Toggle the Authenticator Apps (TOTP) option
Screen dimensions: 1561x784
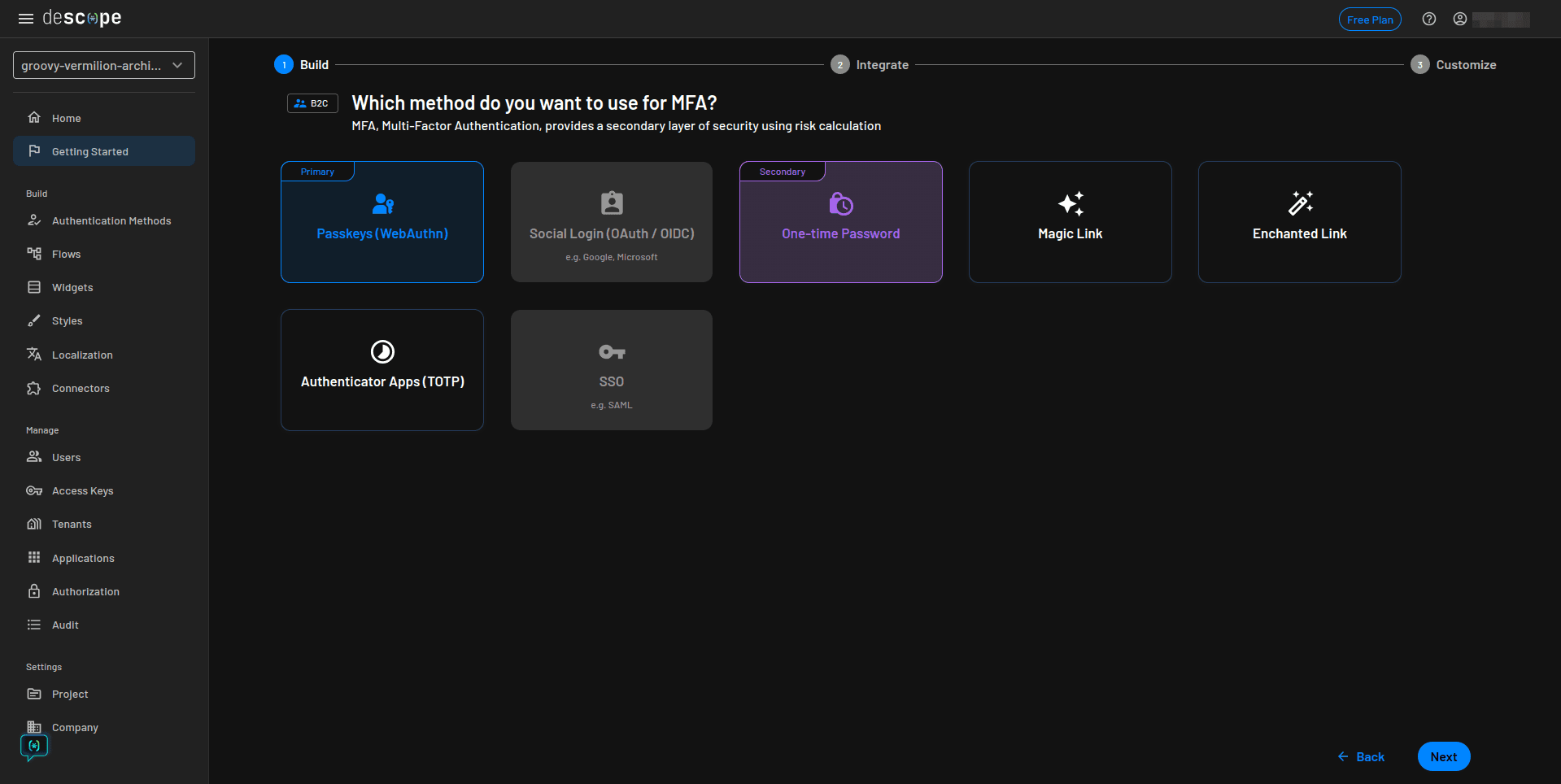click(x=382, y=369)
